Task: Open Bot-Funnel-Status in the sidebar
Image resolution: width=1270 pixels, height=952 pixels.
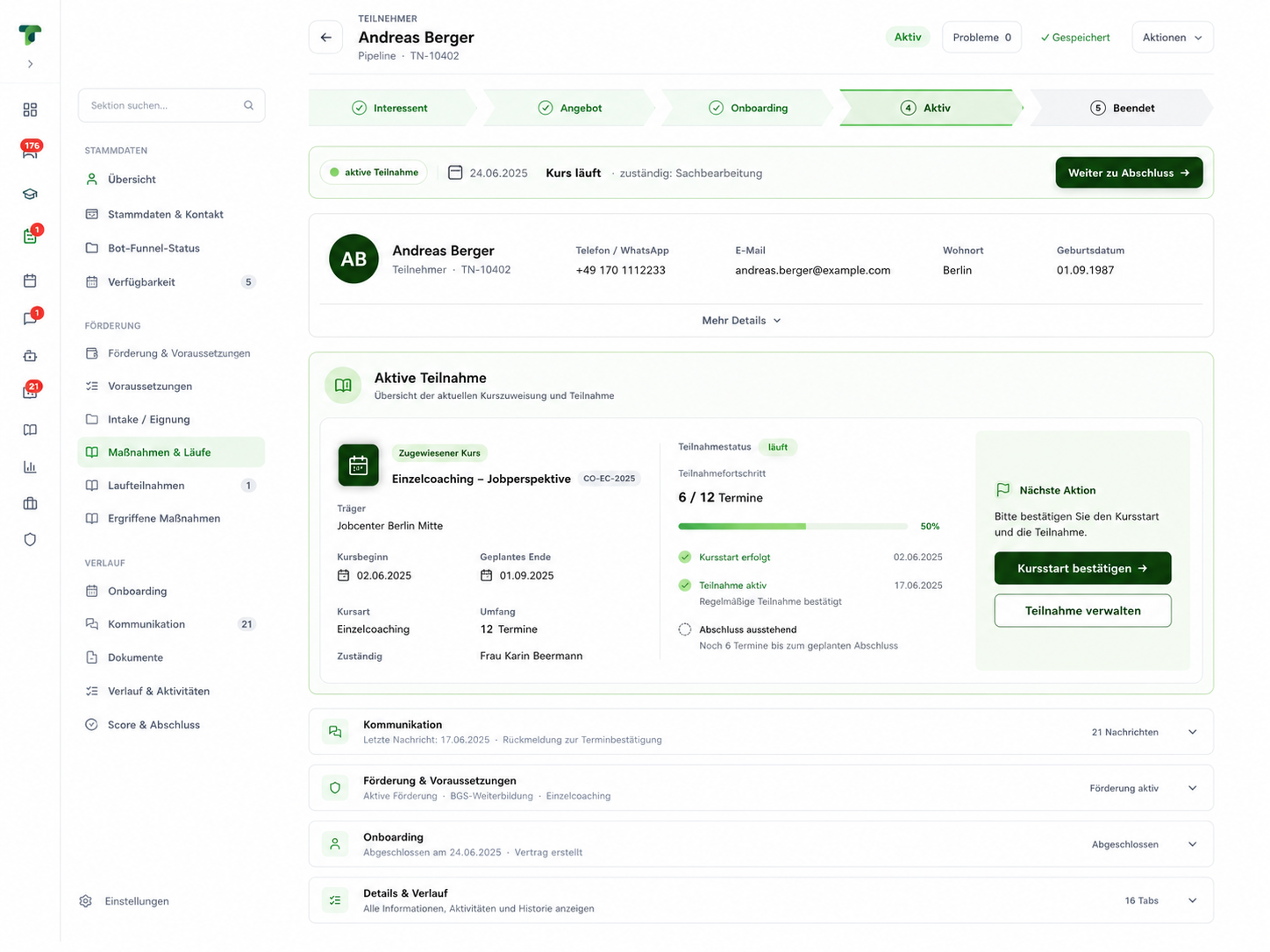Action: coord(172,248)
